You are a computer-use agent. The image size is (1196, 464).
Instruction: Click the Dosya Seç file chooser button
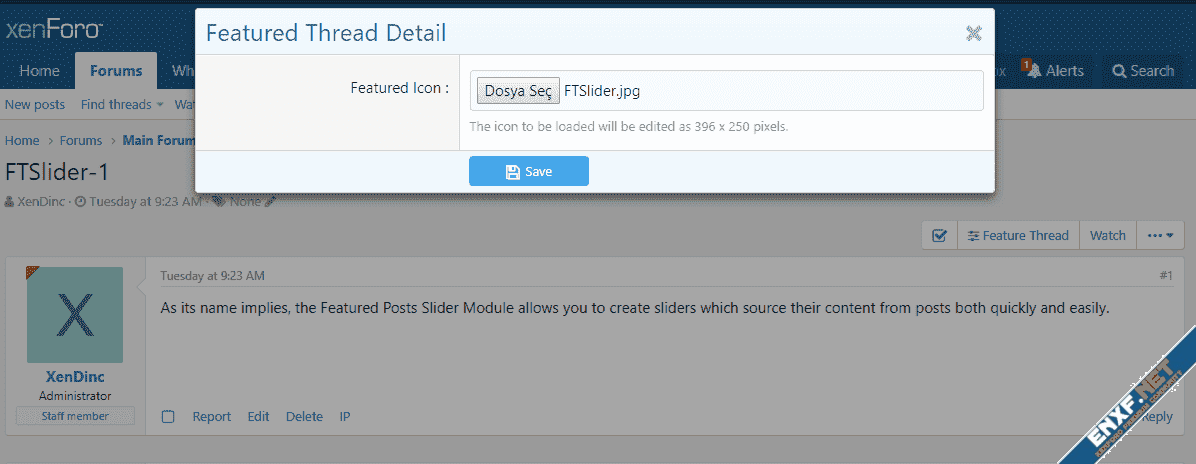[x=518, y=91]
